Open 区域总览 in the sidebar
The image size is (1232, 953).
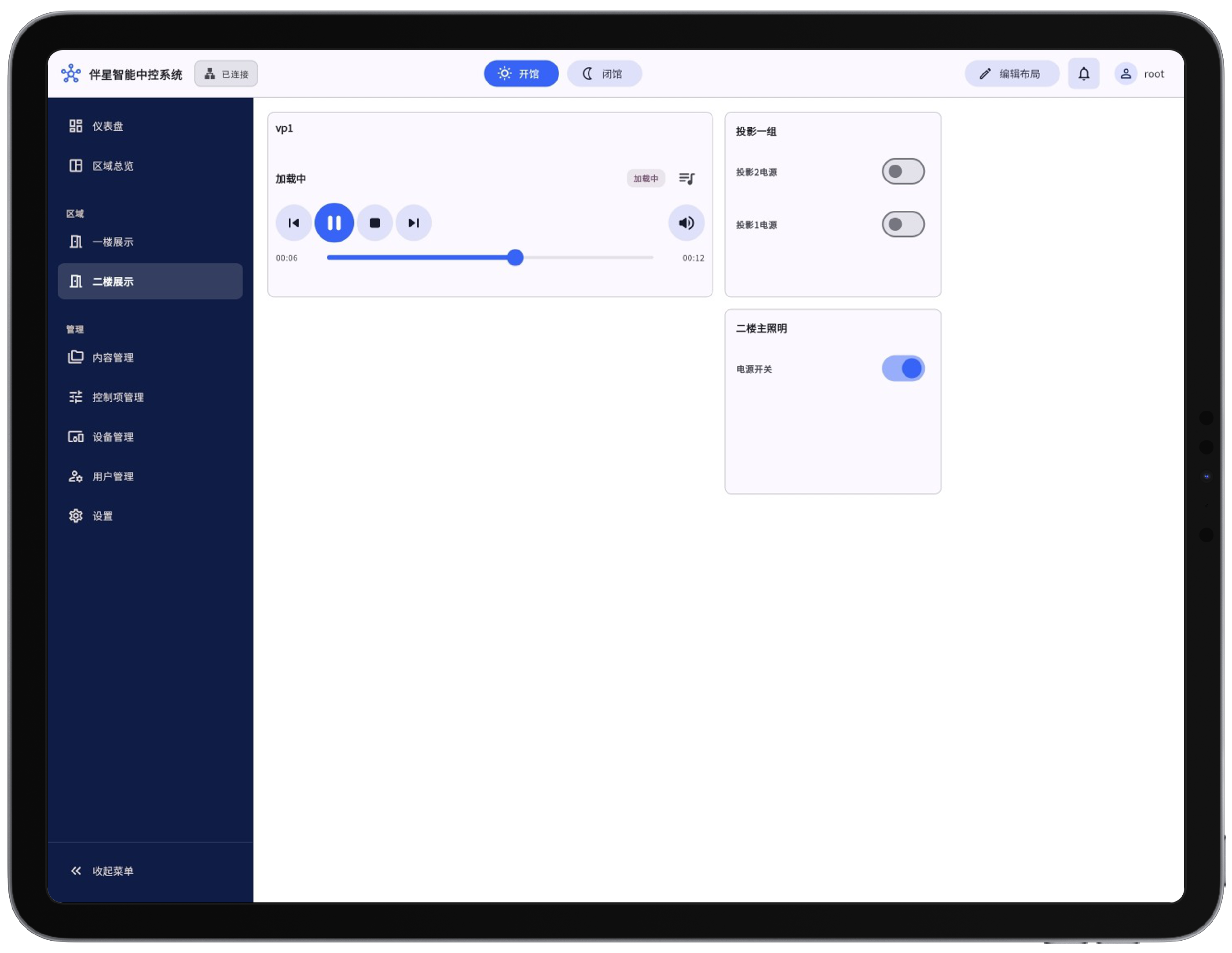pyautogui.click(x=150, y=165)
